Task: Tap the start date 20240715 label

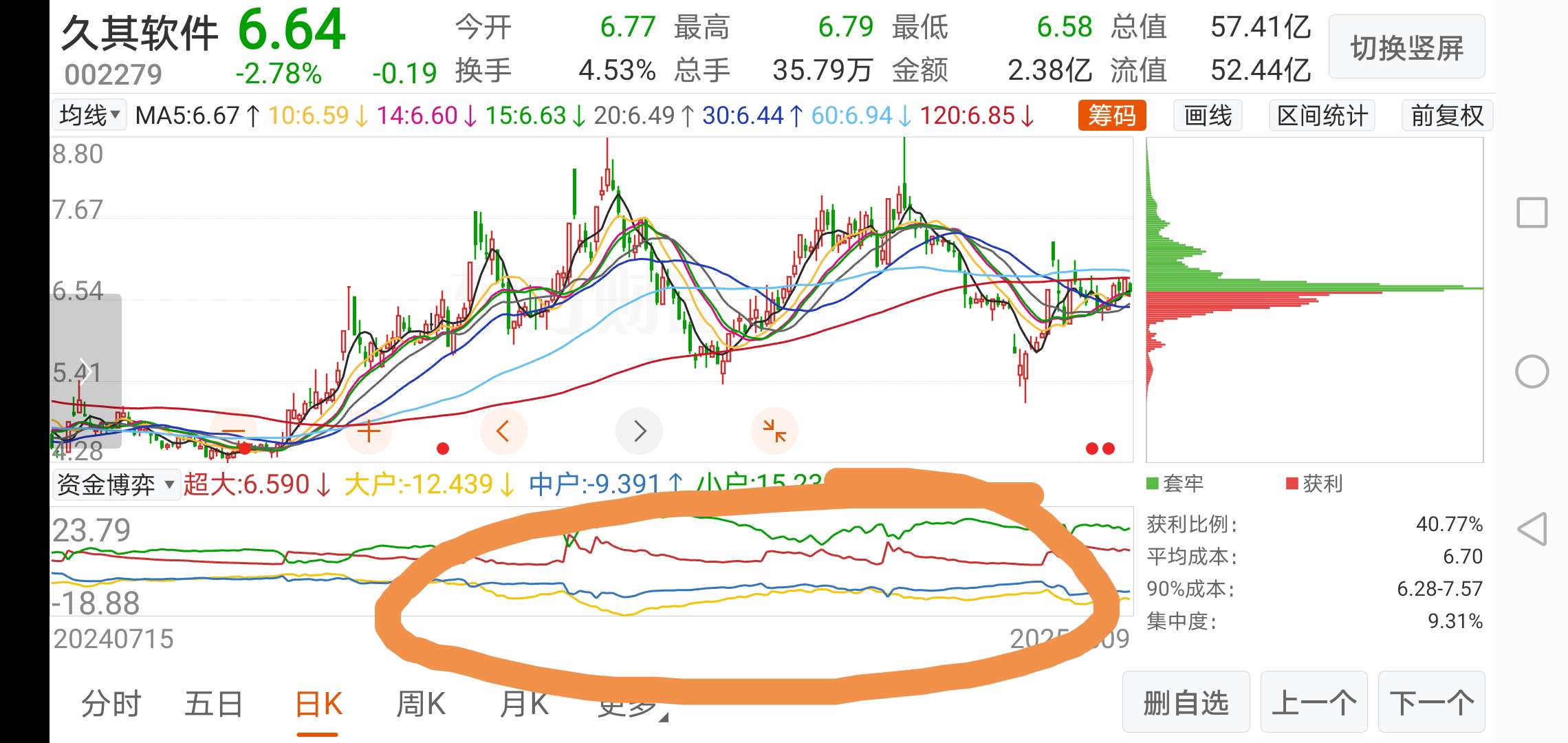Action: [113, 639]
